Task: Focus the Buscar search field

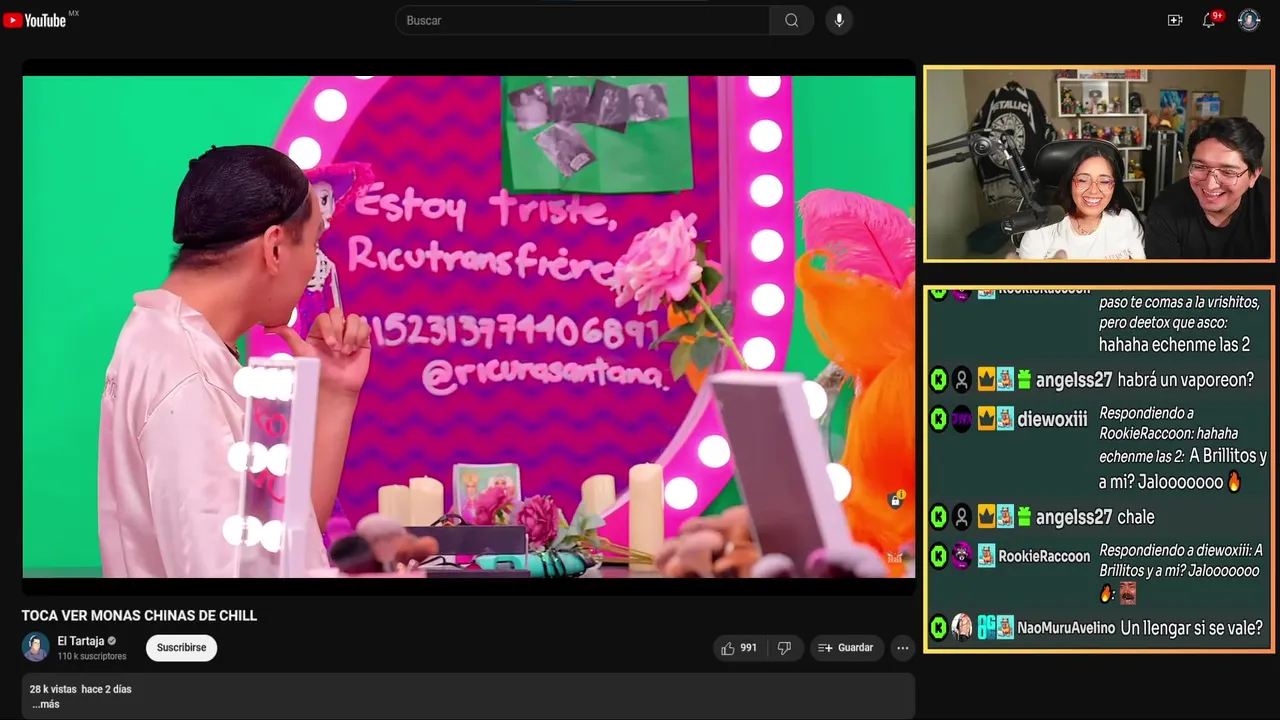Action: [583, 20]
